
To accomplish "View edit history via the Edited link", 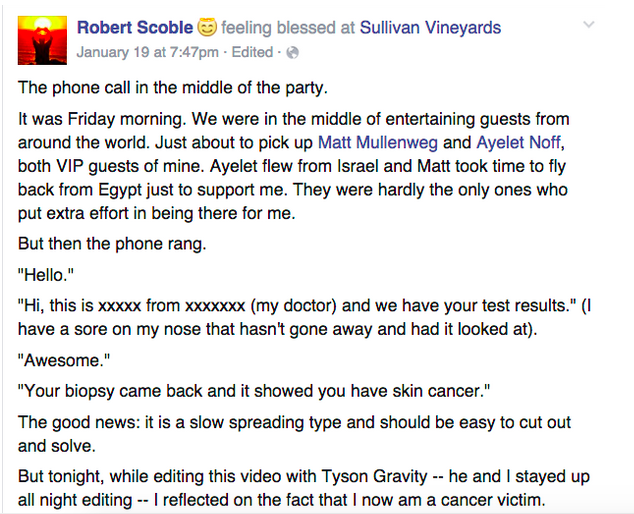I will [x=252, y=52].
